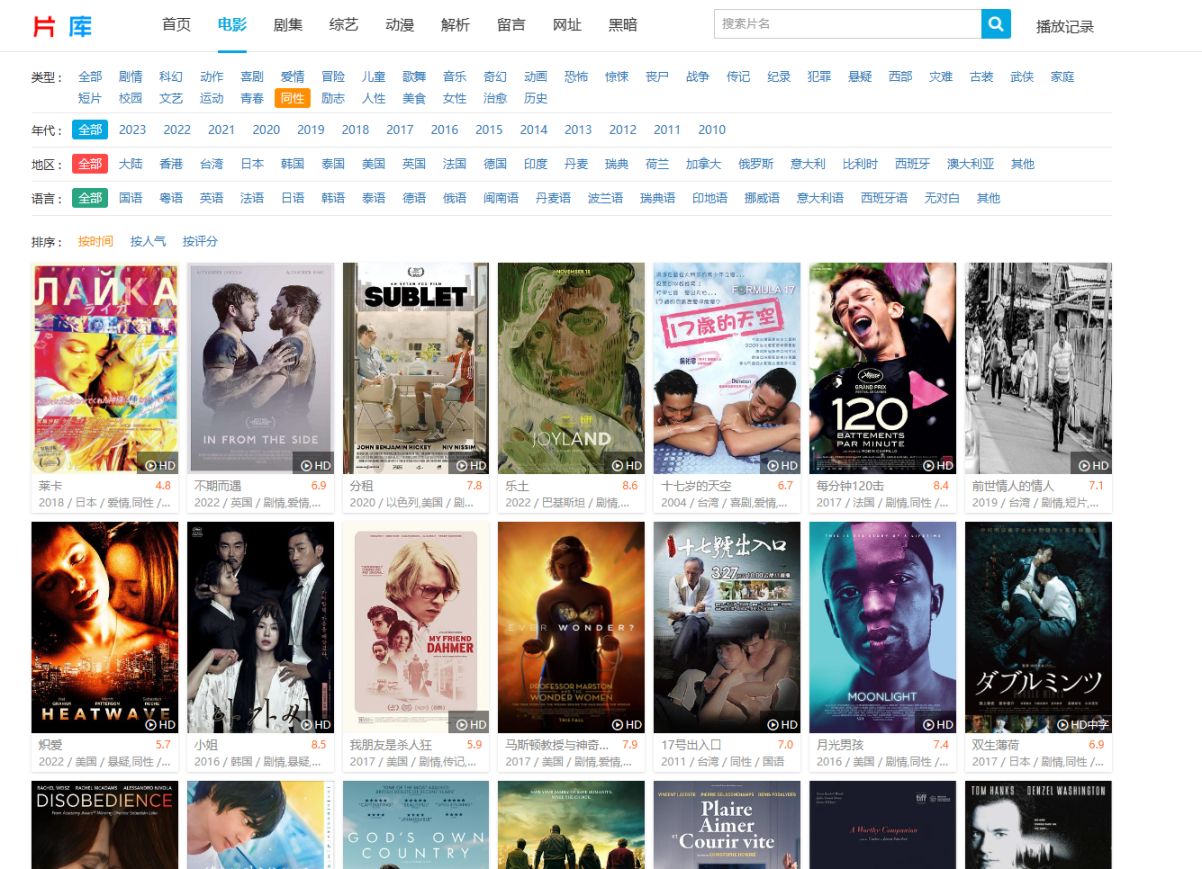Filter by region 韩国
1202x869 pixels.
tap(292, 164)
